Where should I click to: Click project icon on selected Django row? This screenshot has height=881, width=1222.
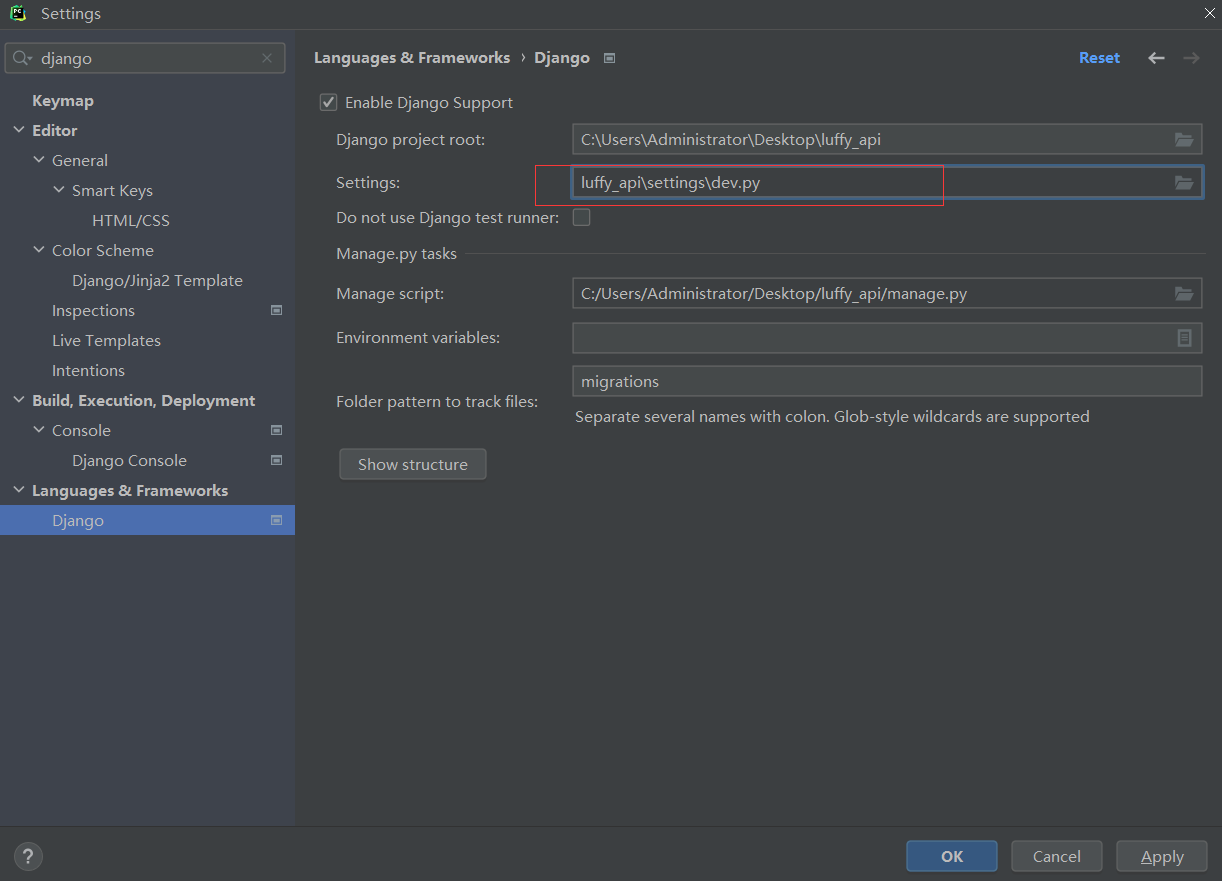point(277,521)
